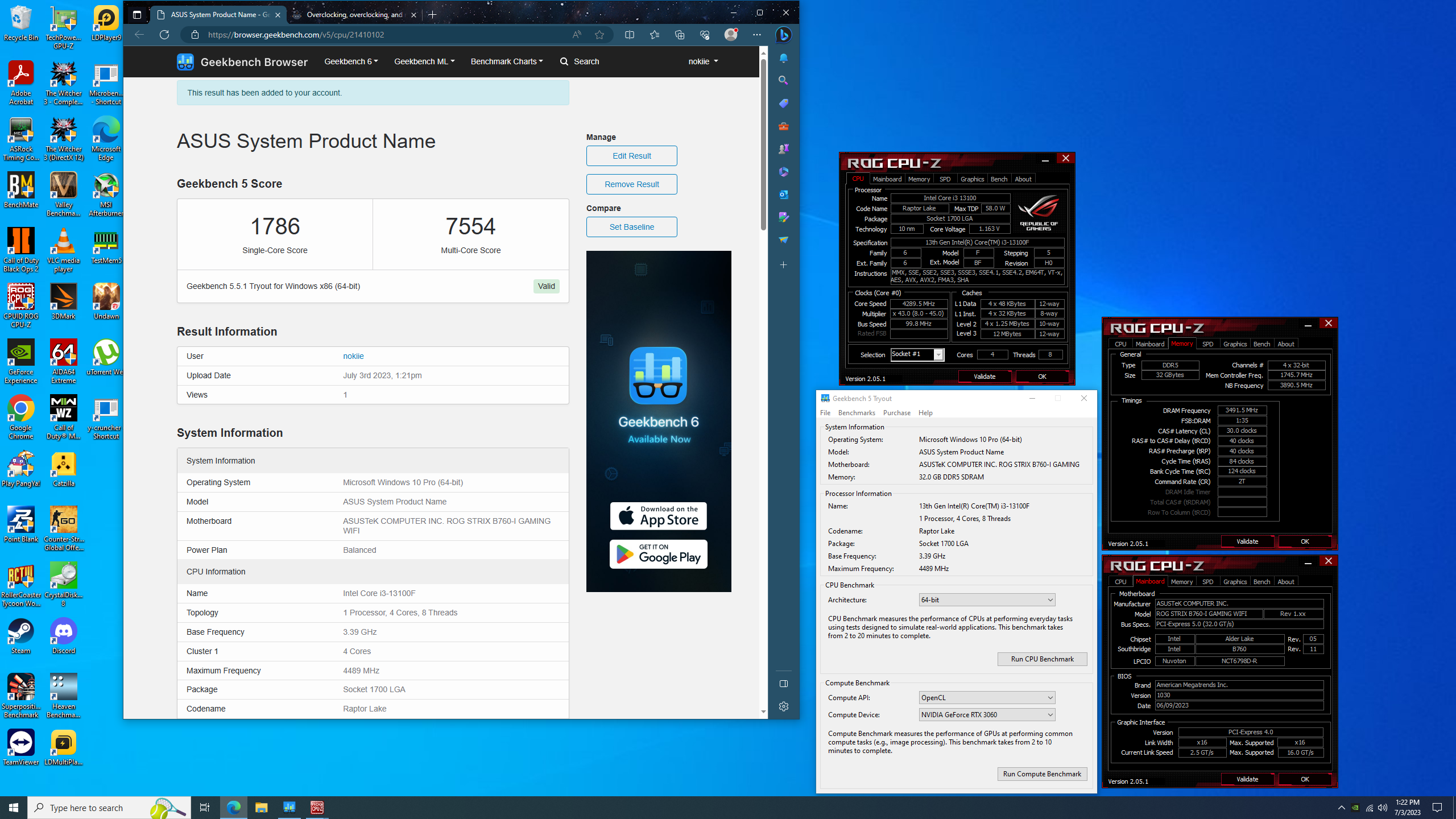Screen dimensions: 1456x819
Task: Click Run CPU Benchmark button
Action: pyautogui.click(x=1042, y=659)
